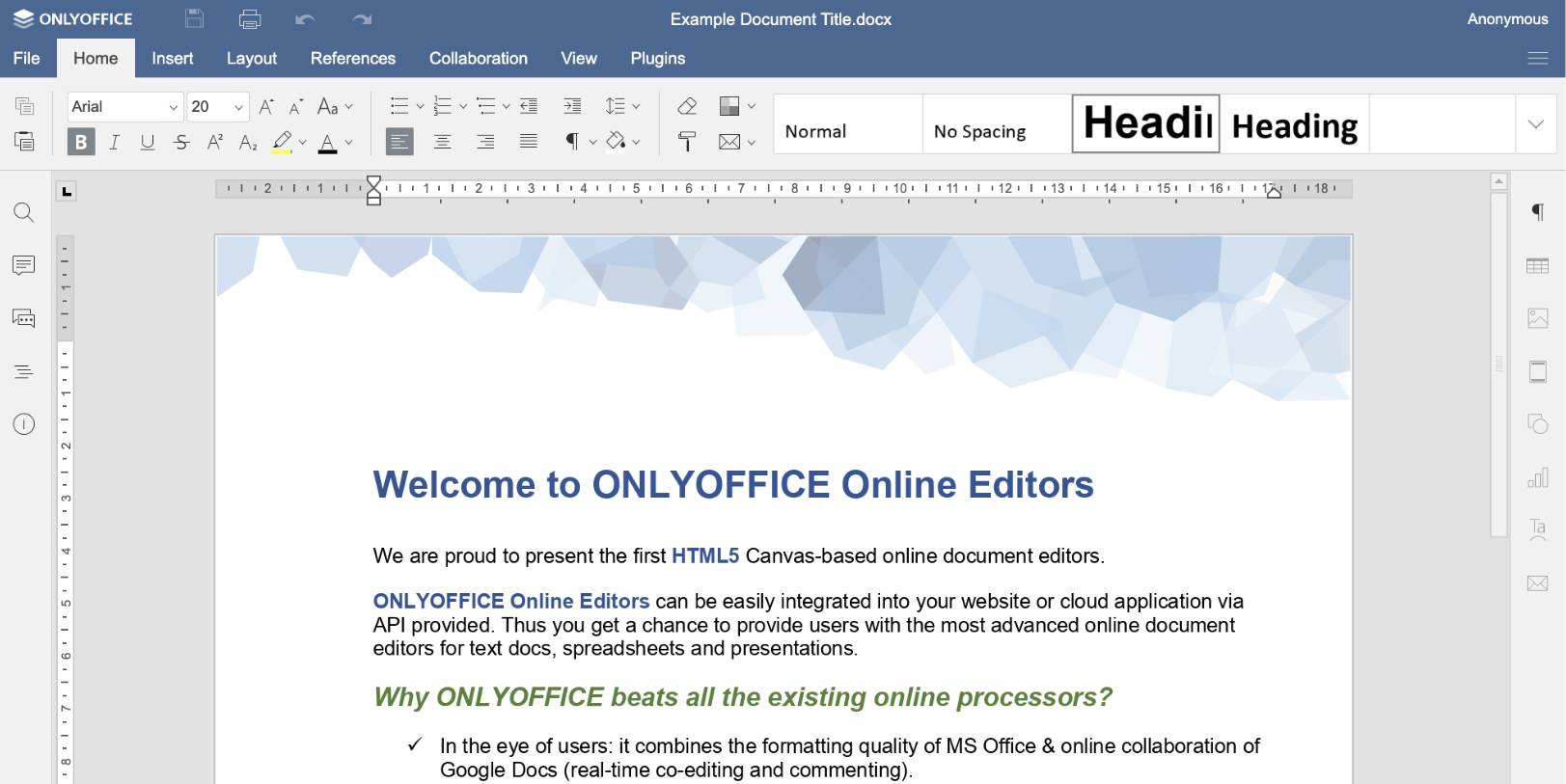
Task: Open nonprinting characters dropdown arrow
Action: (592, 142)
